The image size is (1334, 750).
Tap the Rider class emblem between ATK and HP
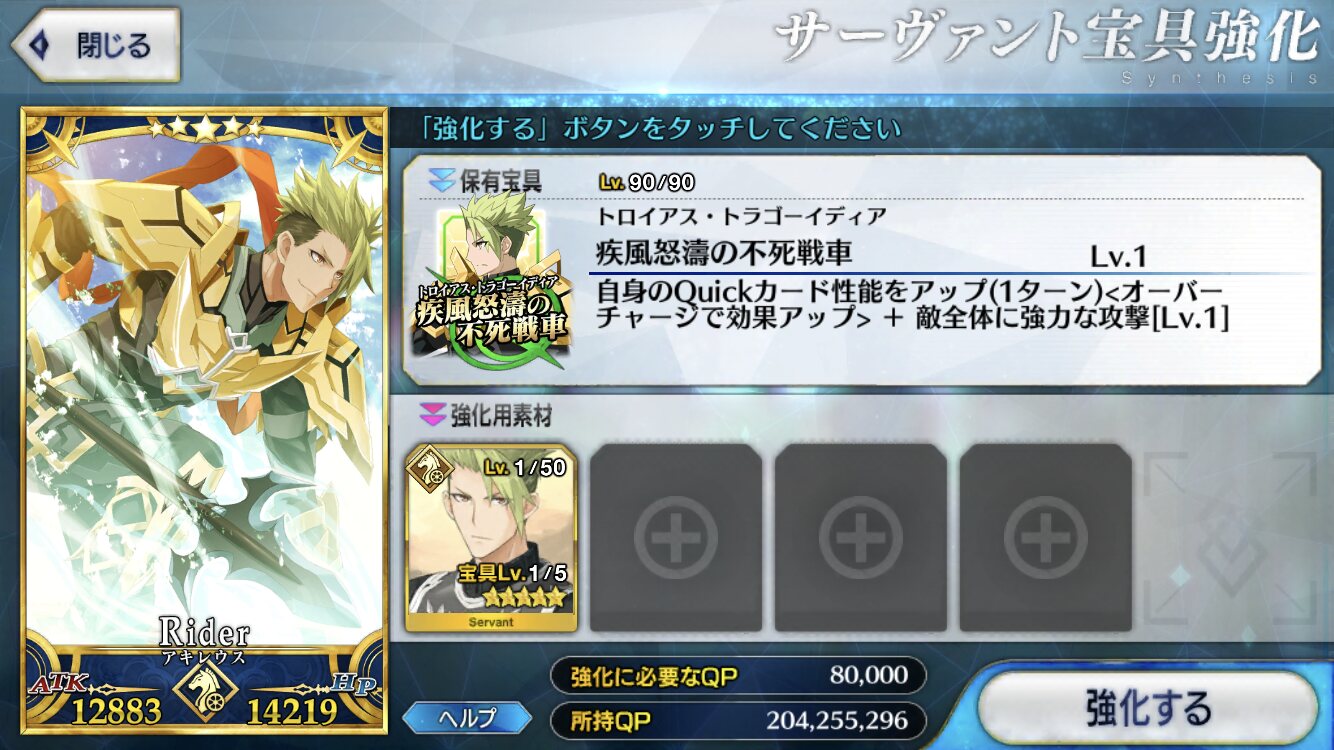(208, 689)
